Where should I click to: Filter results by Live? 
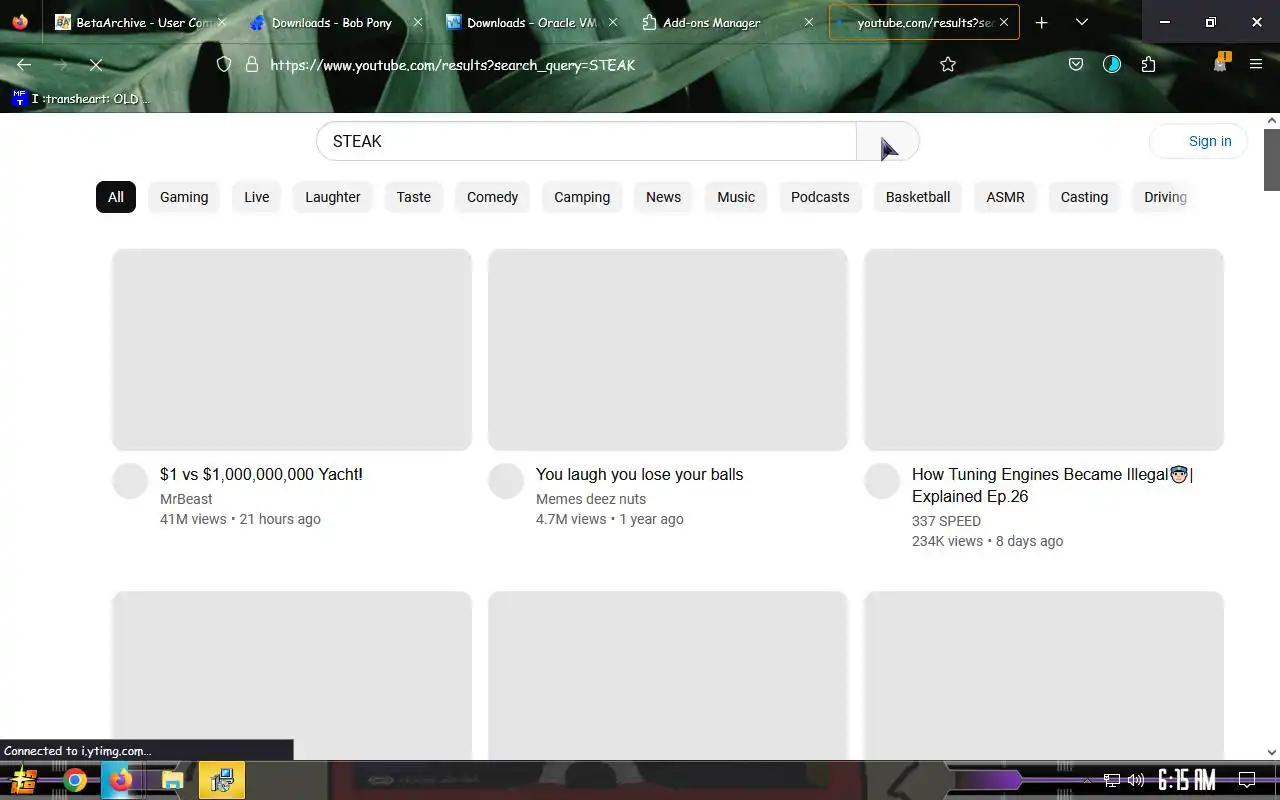click(257, 197)
